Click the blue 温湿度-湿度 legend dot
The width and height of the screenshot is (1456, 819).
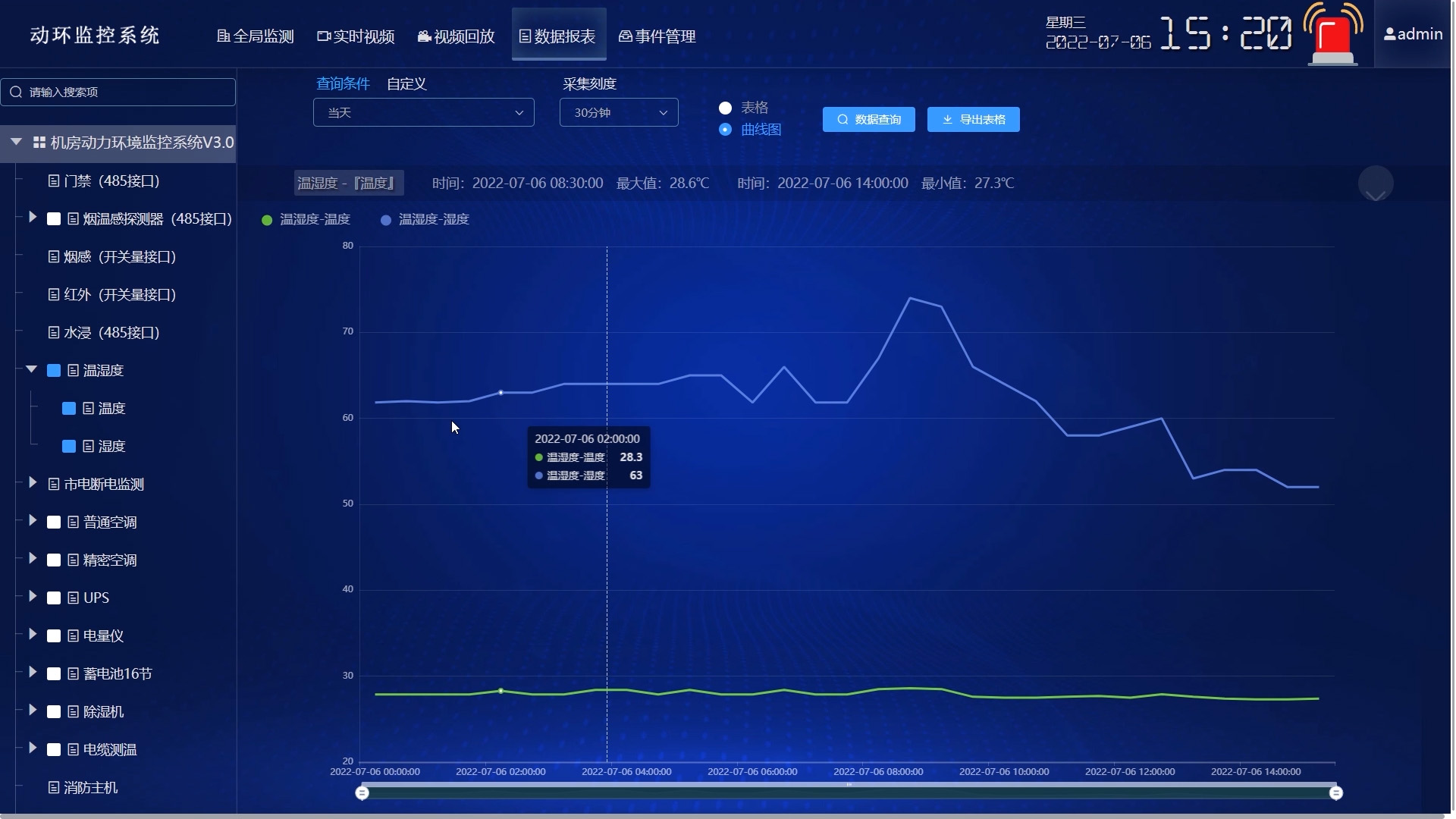pos(386,220)
